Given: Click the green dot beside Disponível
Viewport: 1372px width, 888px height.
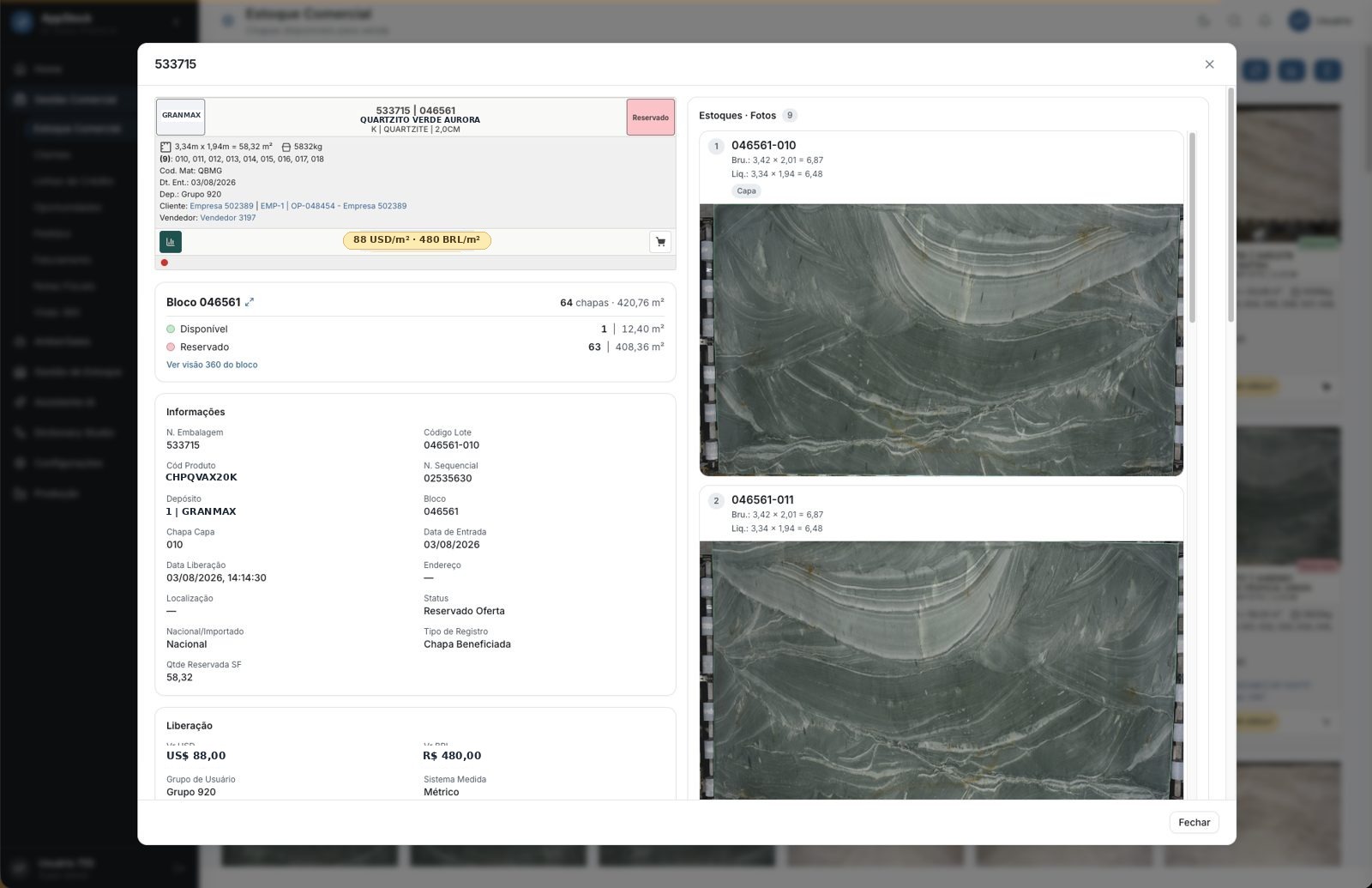Looking at the screenshot, I should [x=171, y=329].
